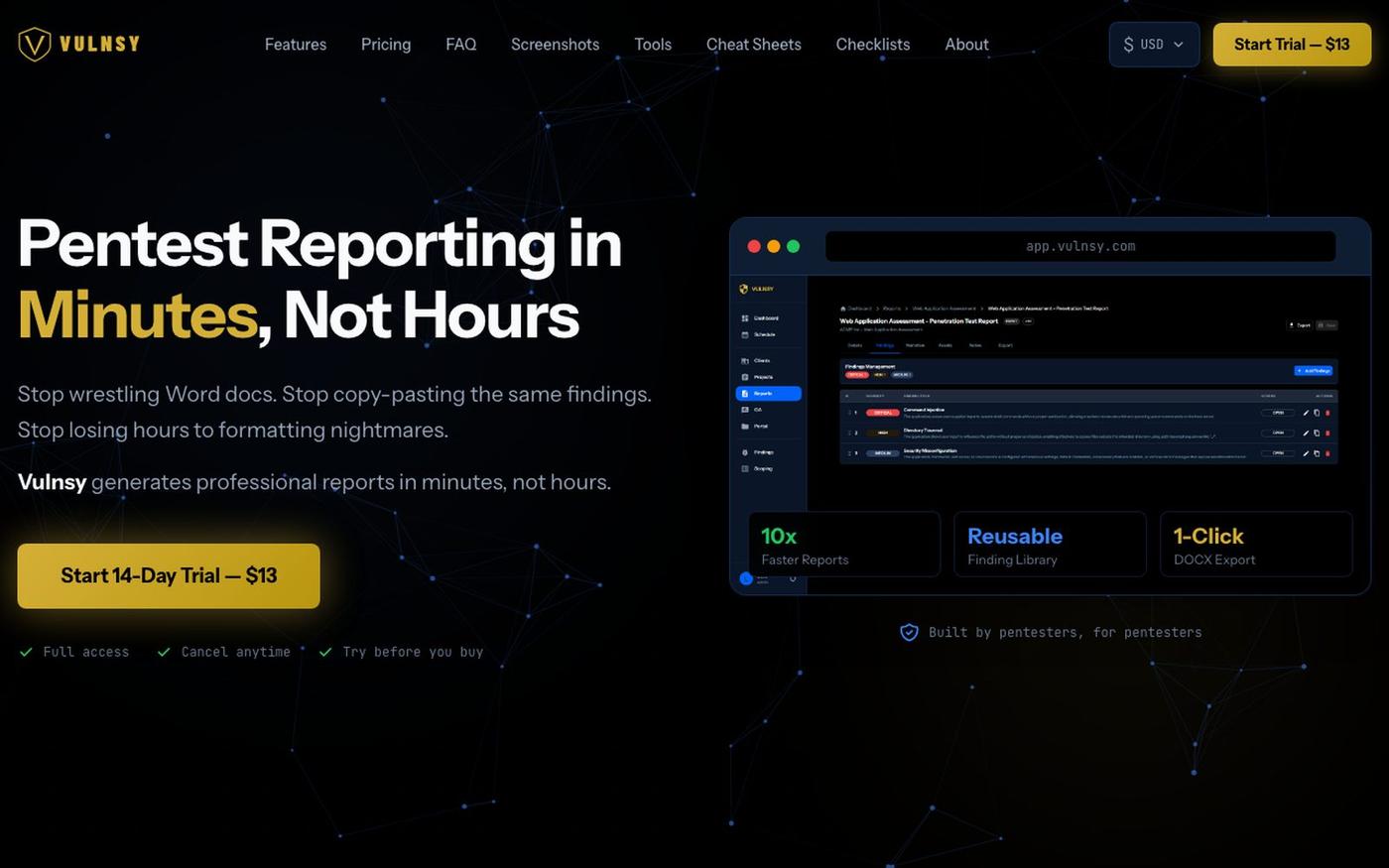Open status pill on Command Injection row
This screenshot has width=1389, height=868.
coord(1278,413)
